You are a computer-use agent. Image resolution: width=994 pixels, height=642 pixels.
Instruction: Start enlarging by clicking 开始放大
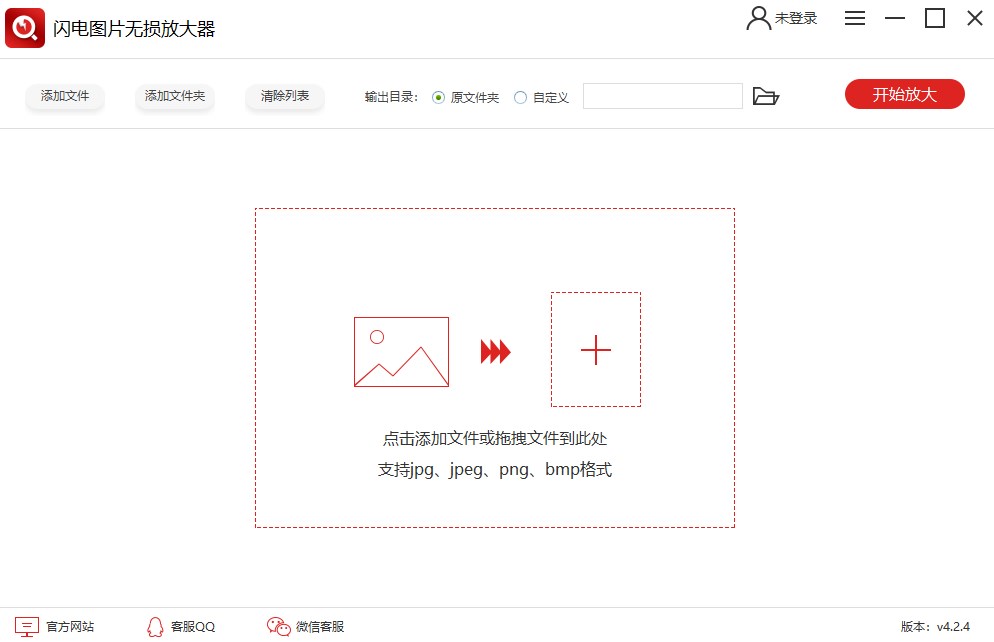(x=904, y=94)
